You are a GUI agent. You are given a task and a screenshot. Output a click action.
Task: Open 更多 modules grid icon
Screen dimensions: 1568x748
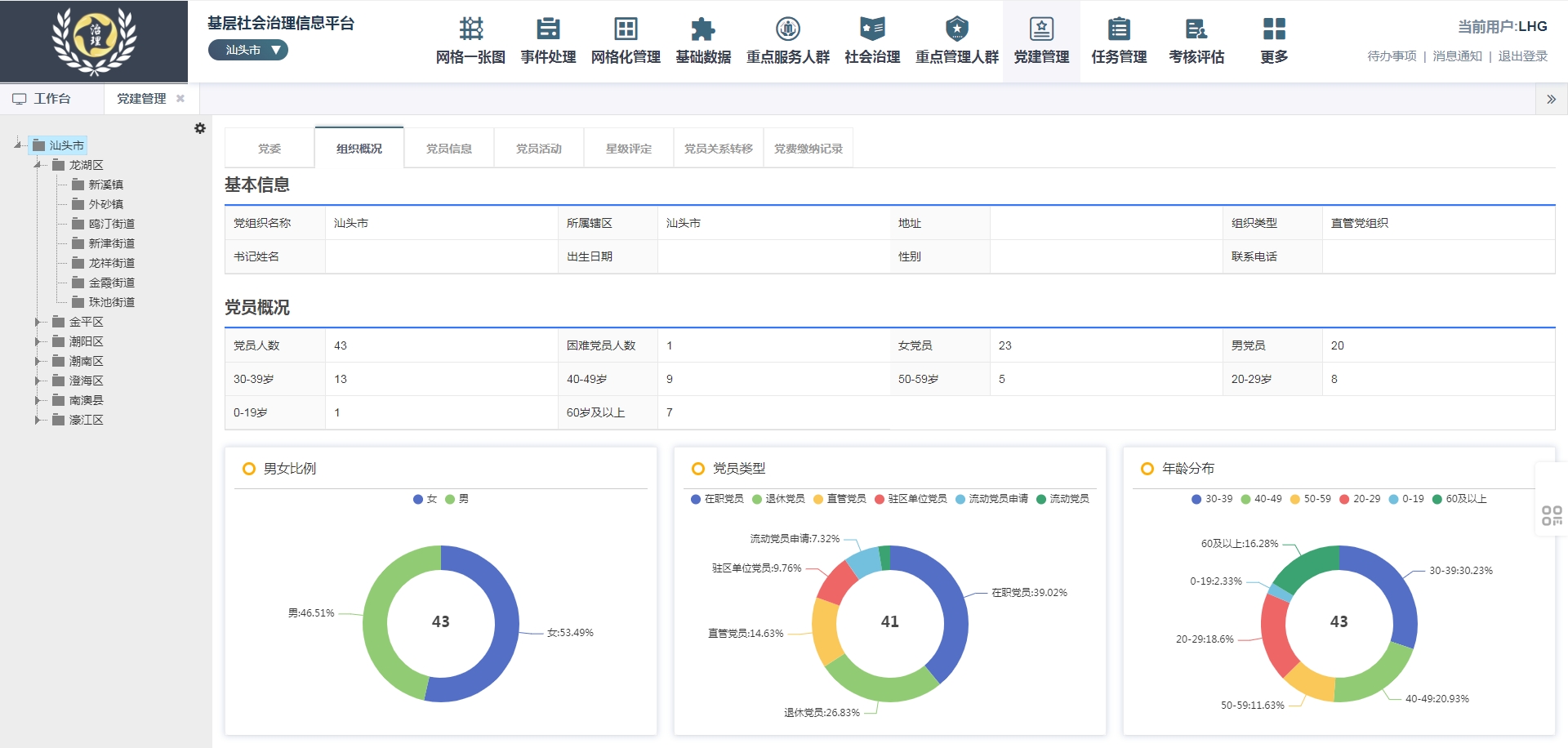[x=1274, y=41]
